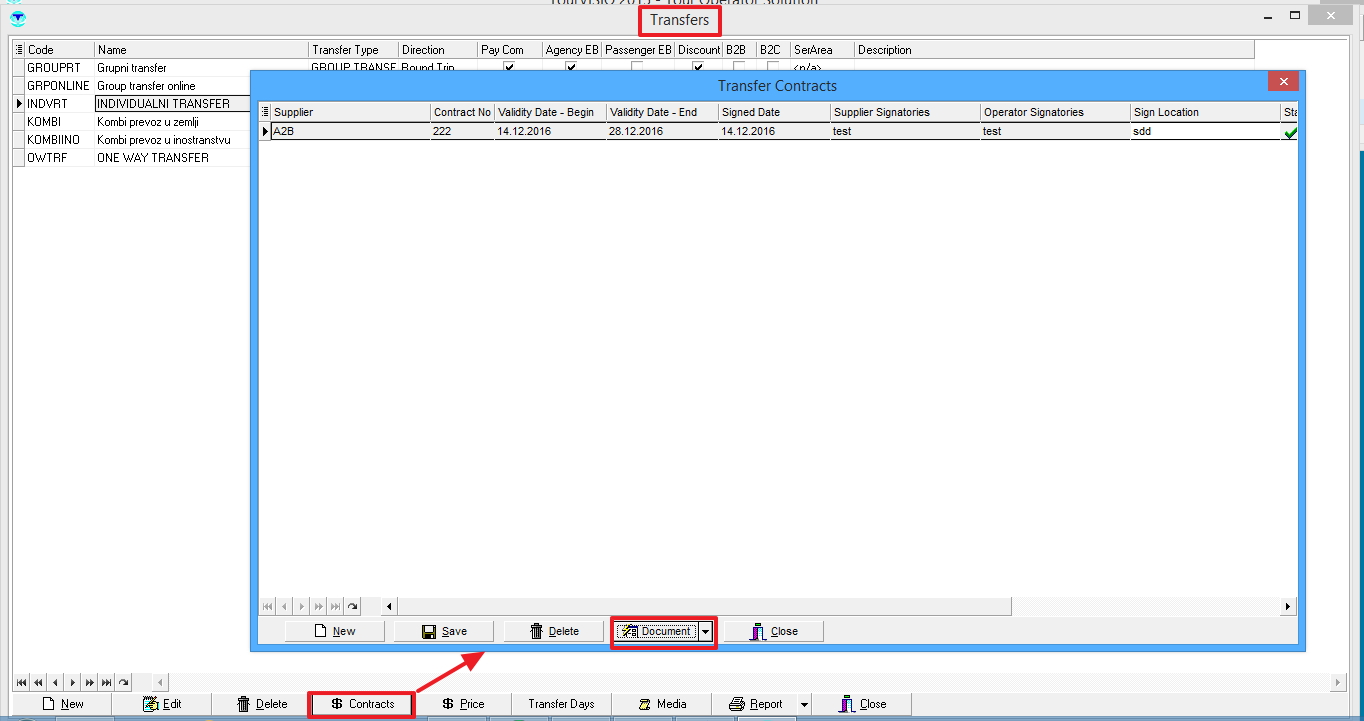Click the Validity Date - End column header
The width and height of the screenshot is (1364, 721).
(x=661, y=112)
